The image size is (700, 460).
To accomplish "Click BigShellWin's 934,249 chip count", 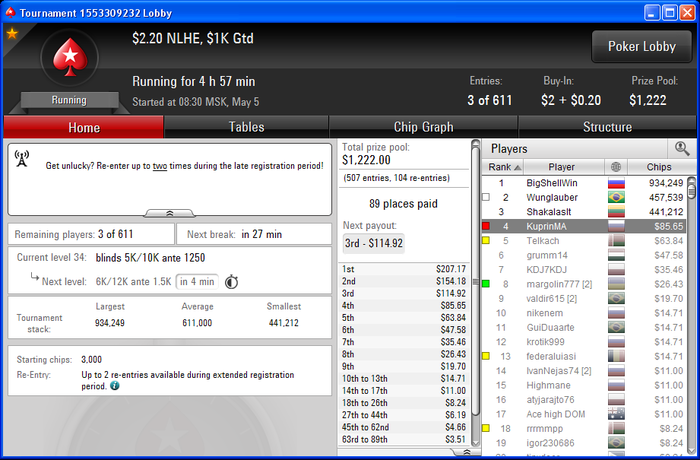I will coord(666,183).
